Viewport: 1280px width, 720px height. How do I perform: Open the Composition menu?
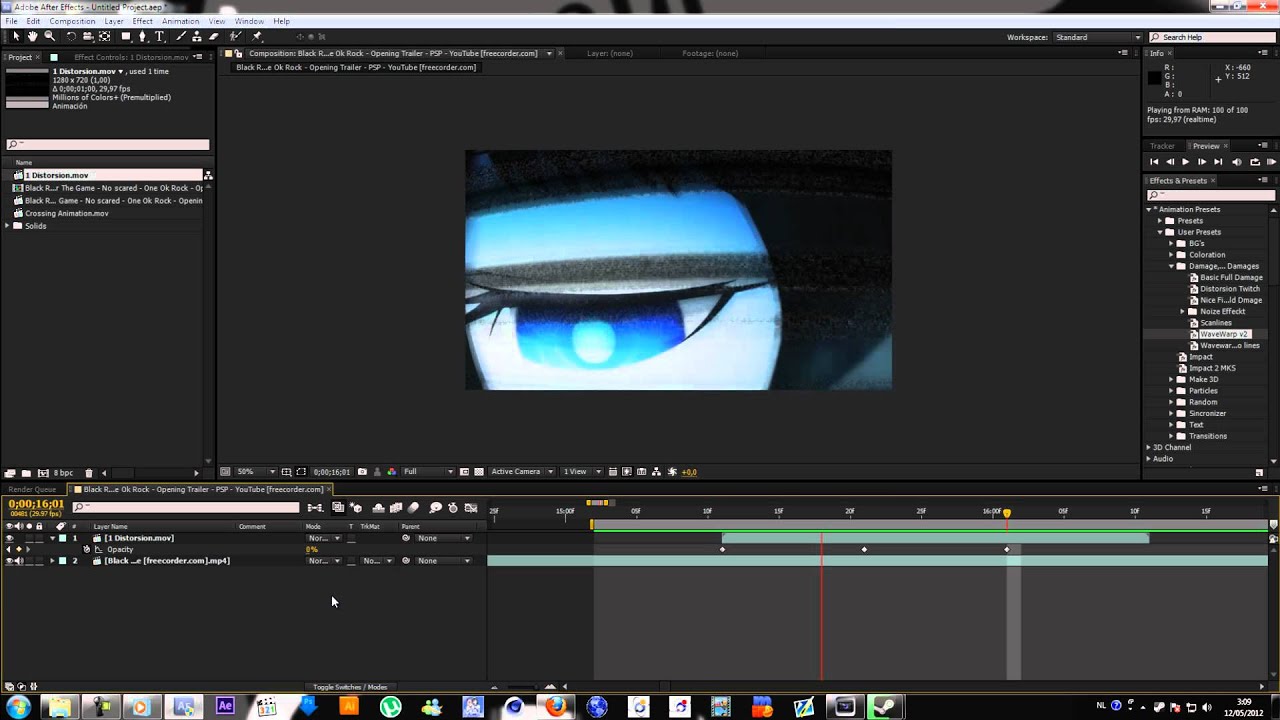click(x=72, y=21)
